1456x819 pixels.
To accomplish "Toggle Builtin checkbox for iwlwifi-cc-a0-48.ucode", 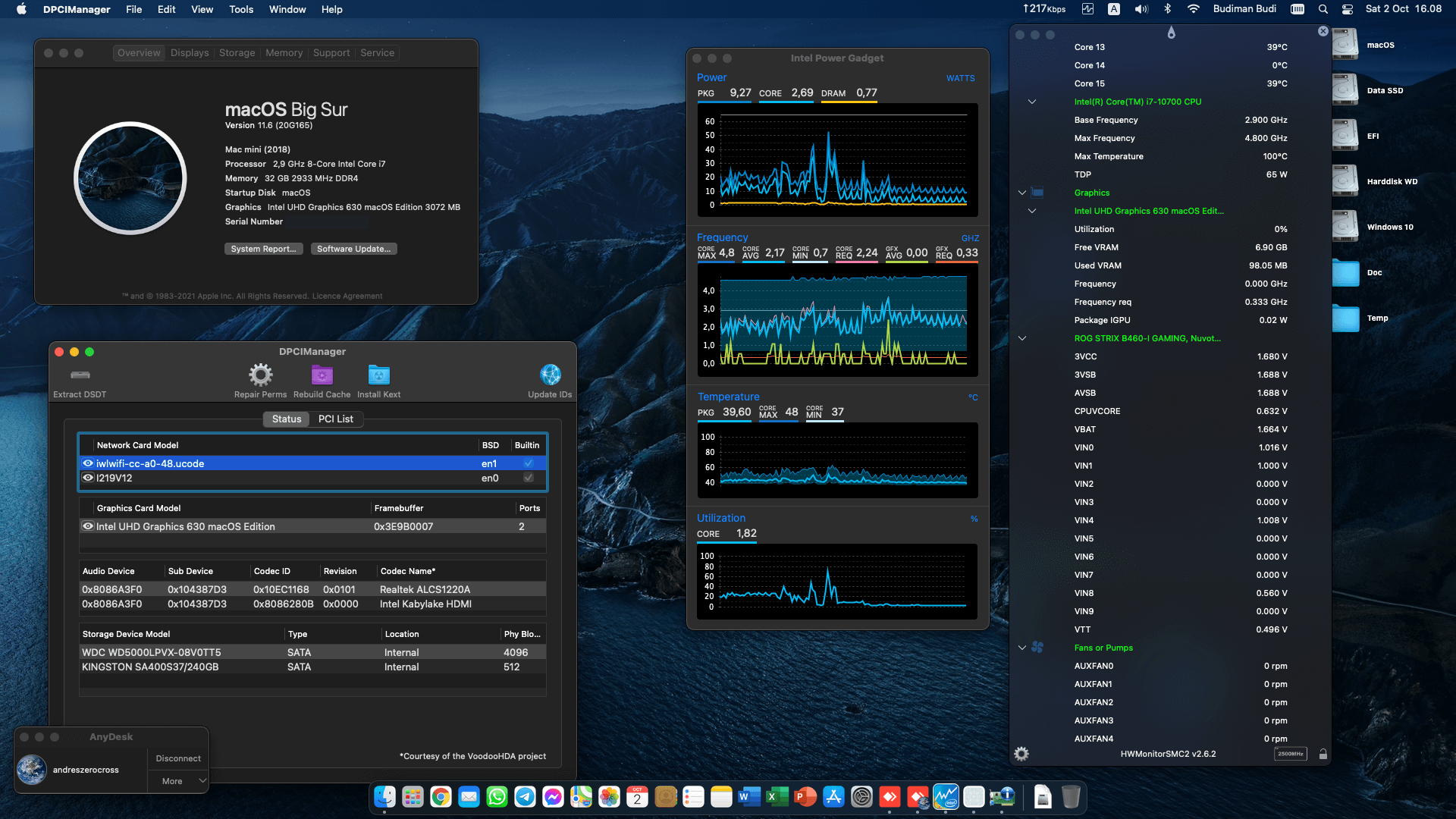I will pos(529,463).
